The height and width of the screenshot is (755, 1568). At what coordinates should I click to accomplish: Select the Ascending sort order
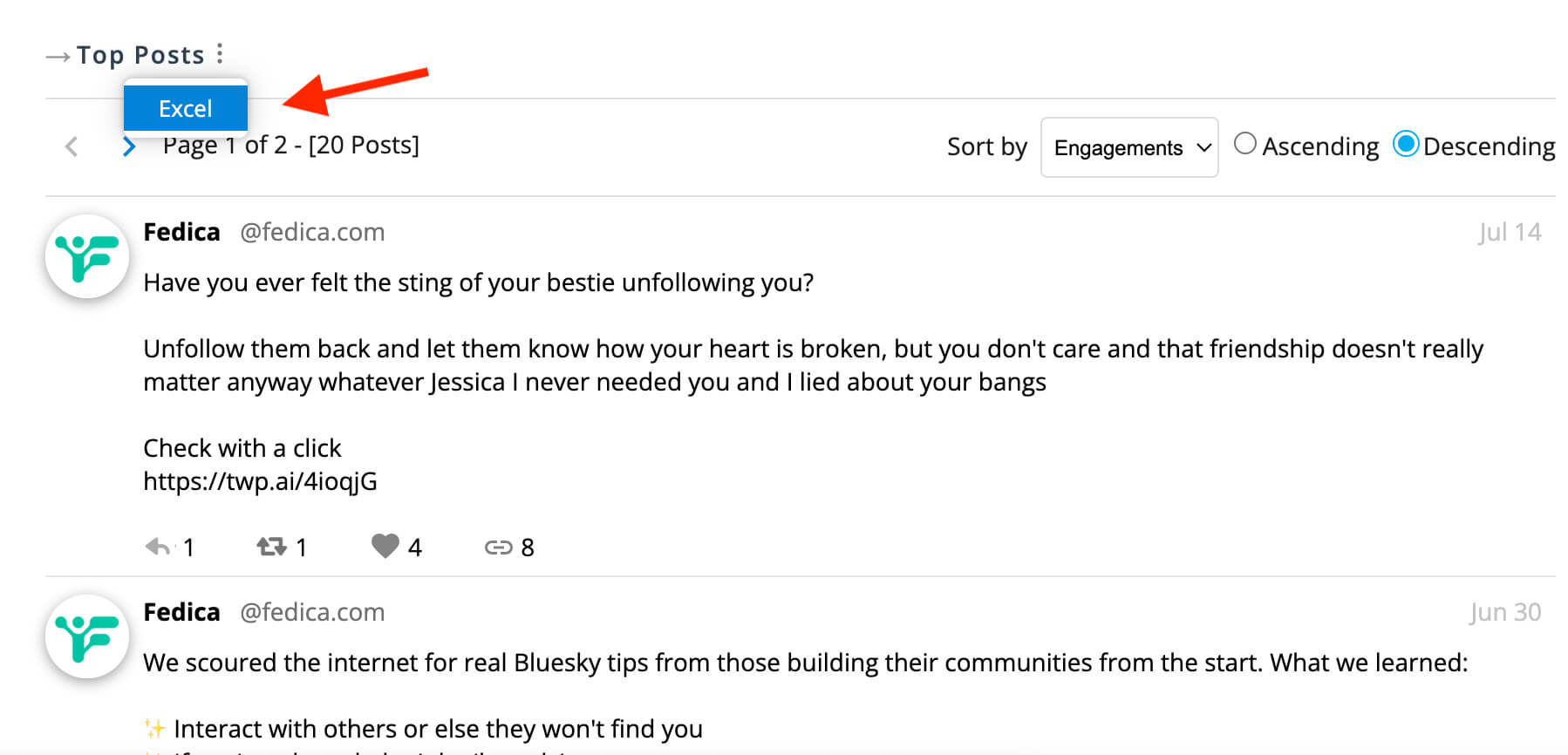point(1245,144)
